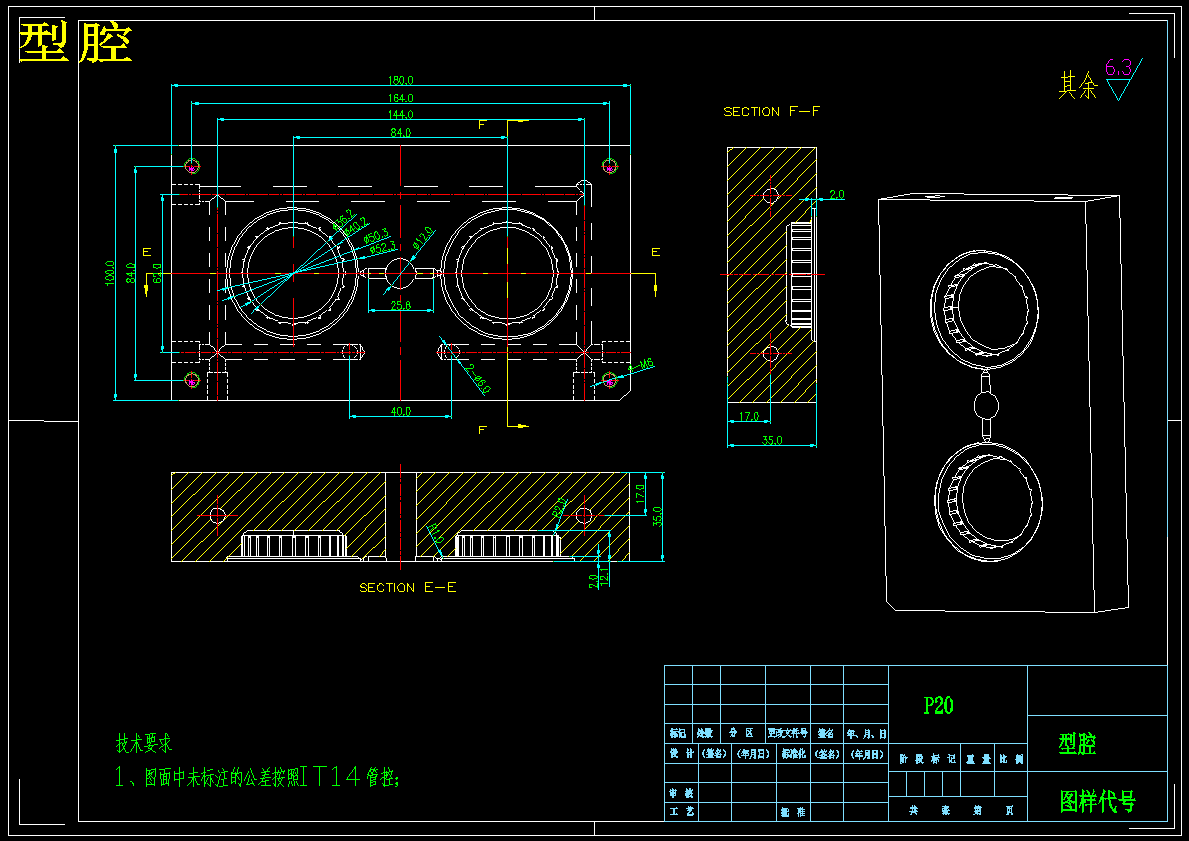
Task: Click the green 型腔 part name in title block
Action: tap(1077, 744)
